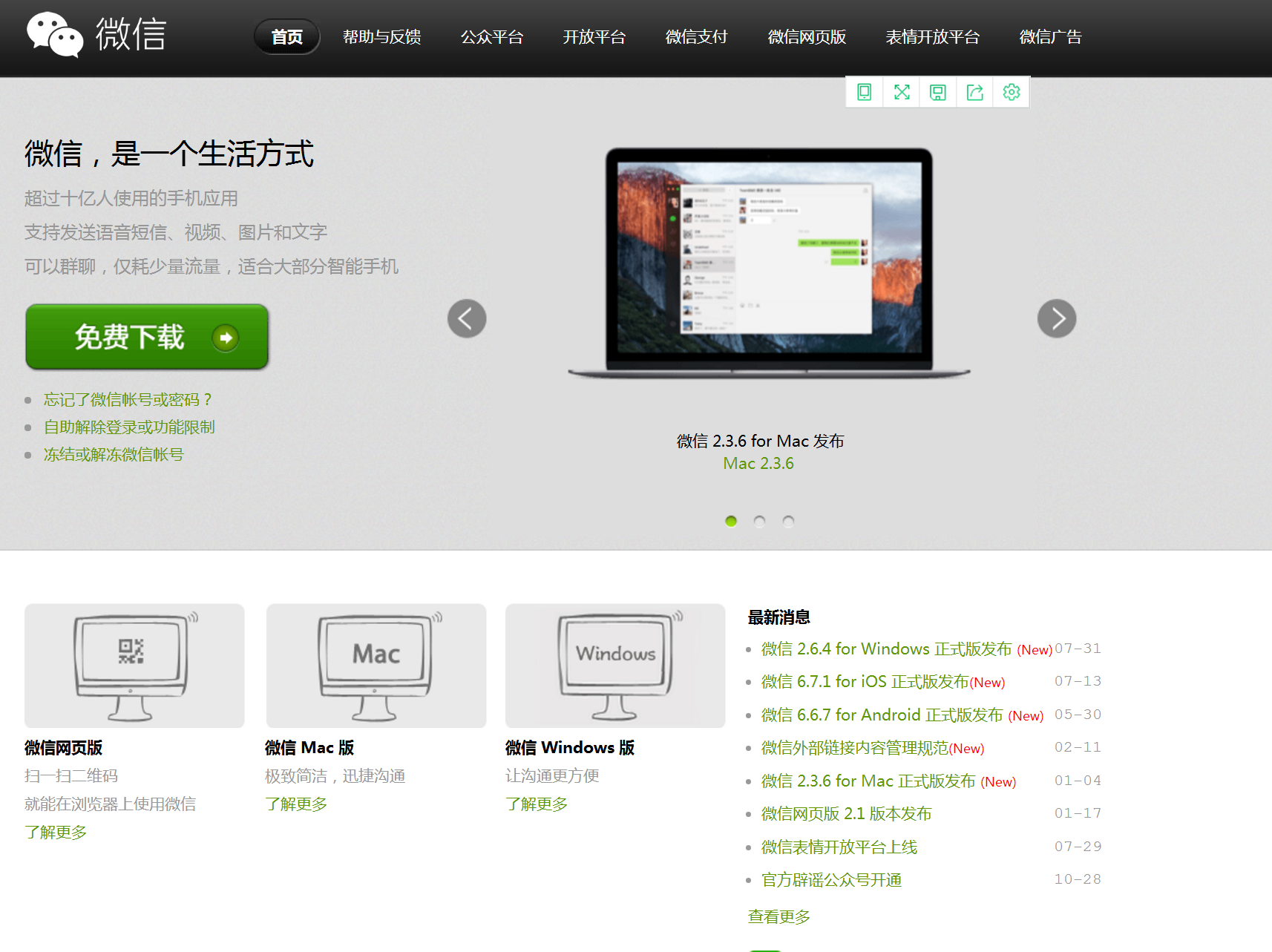Select the first (active) carousel dot
Screen dimensions: 1272x952
click(x=730, y=521)
